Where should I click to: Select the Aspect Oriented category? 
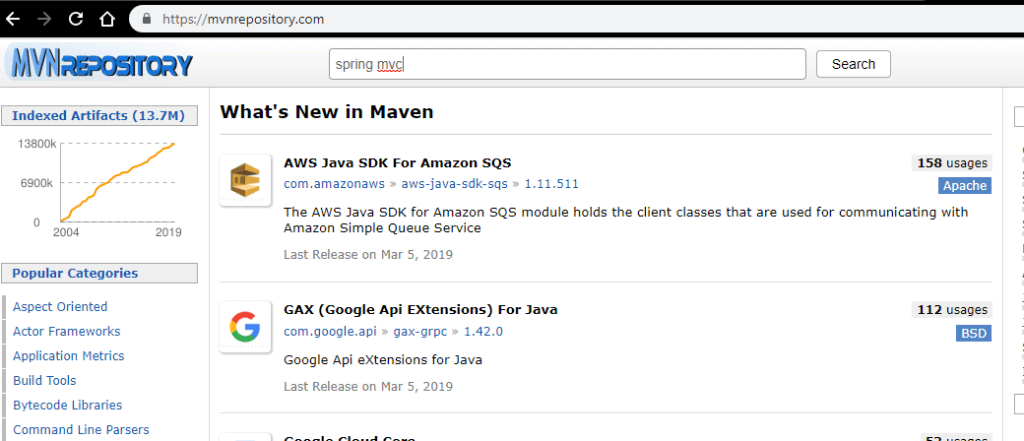(60, 307)
